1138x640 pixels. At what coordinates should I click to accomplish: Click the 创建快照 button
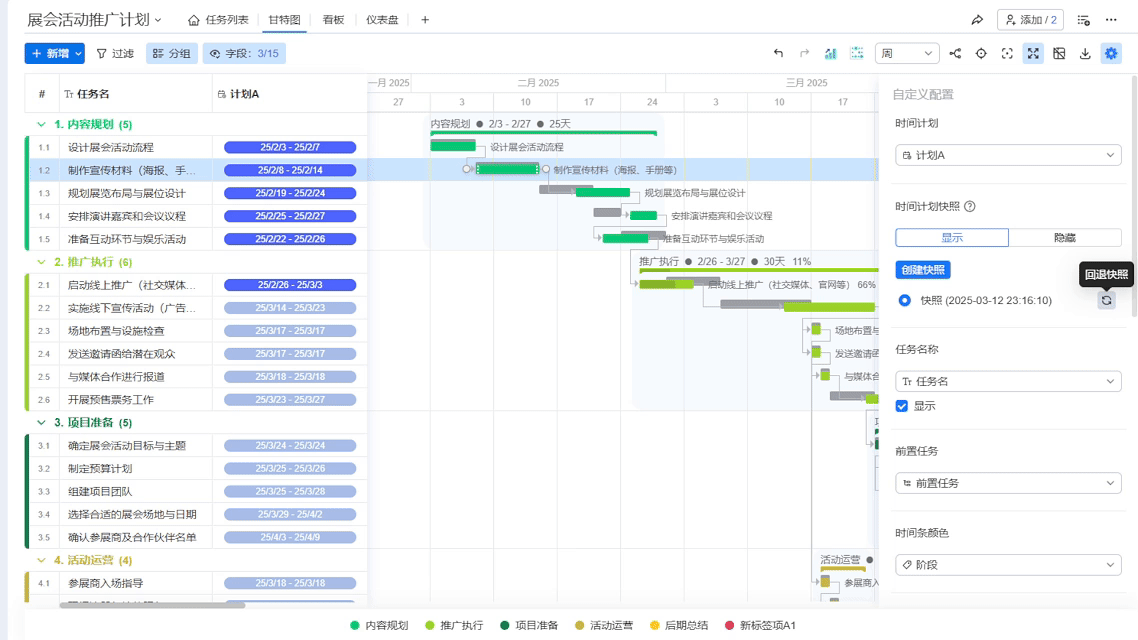922,270
